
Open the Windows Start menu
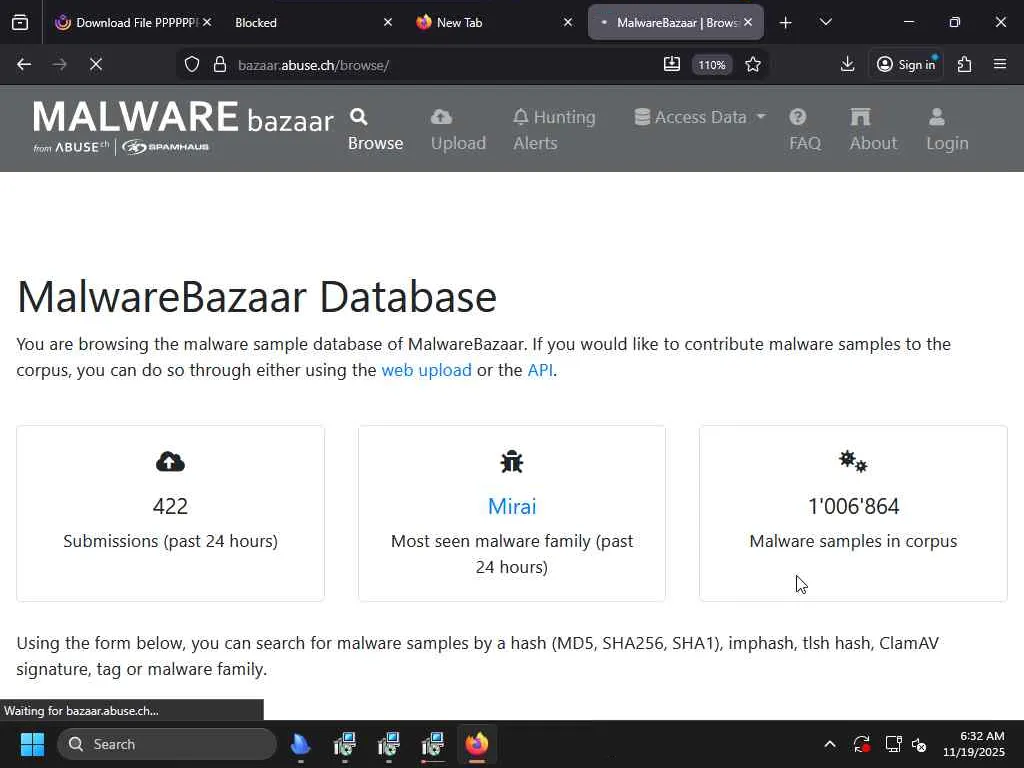click(x=32, y=744)
